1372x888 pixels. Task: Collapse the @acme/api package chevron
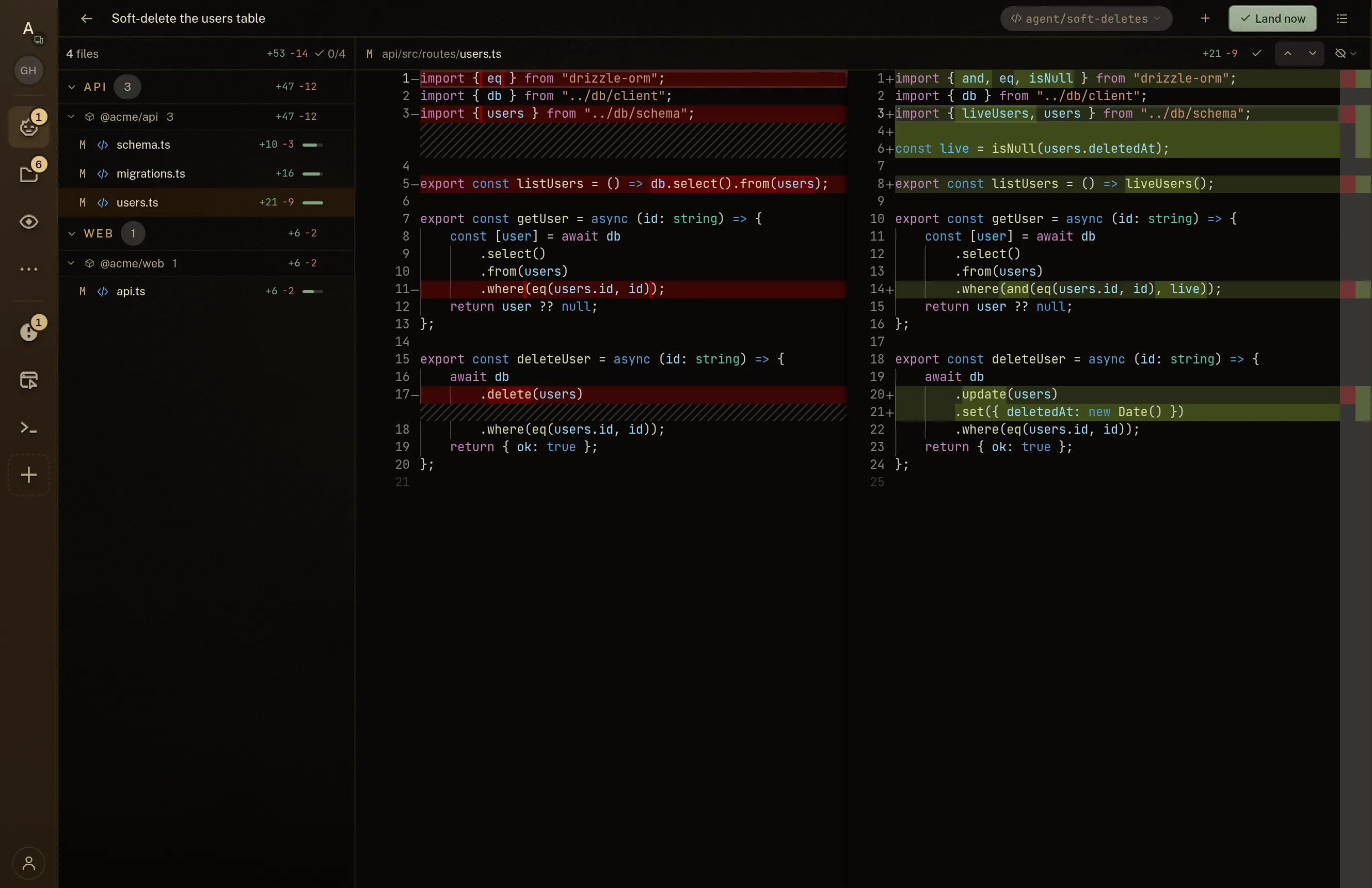pos(71,117)
